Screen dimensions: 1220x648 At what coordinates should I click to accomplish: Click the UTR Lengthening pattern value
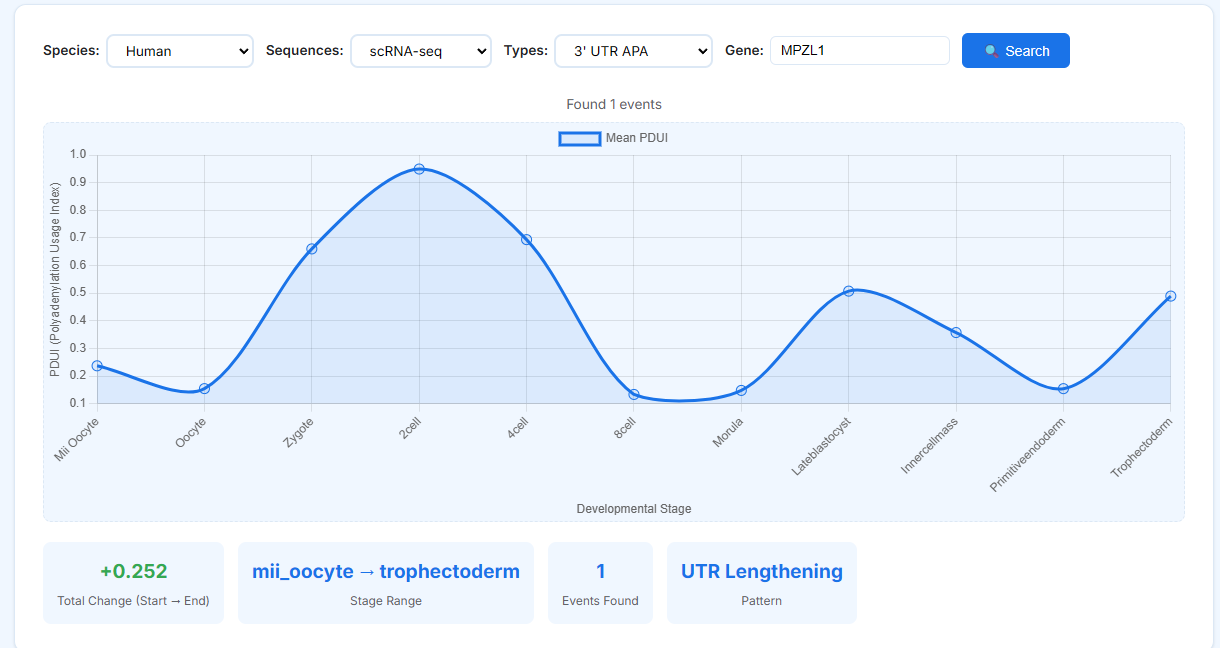[x=762, y=572]
